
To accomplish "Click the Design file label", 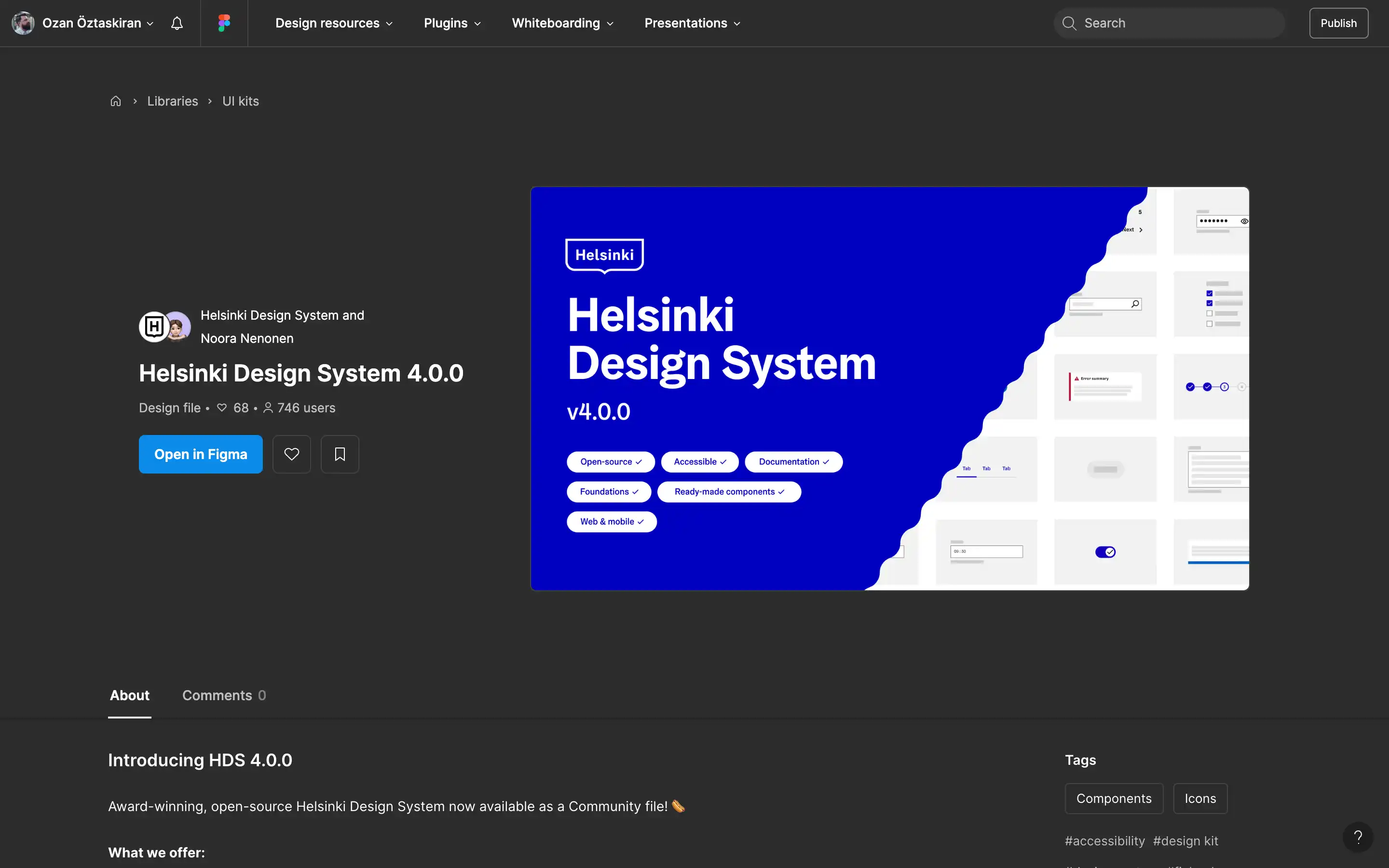I will [x=170, y=407].
